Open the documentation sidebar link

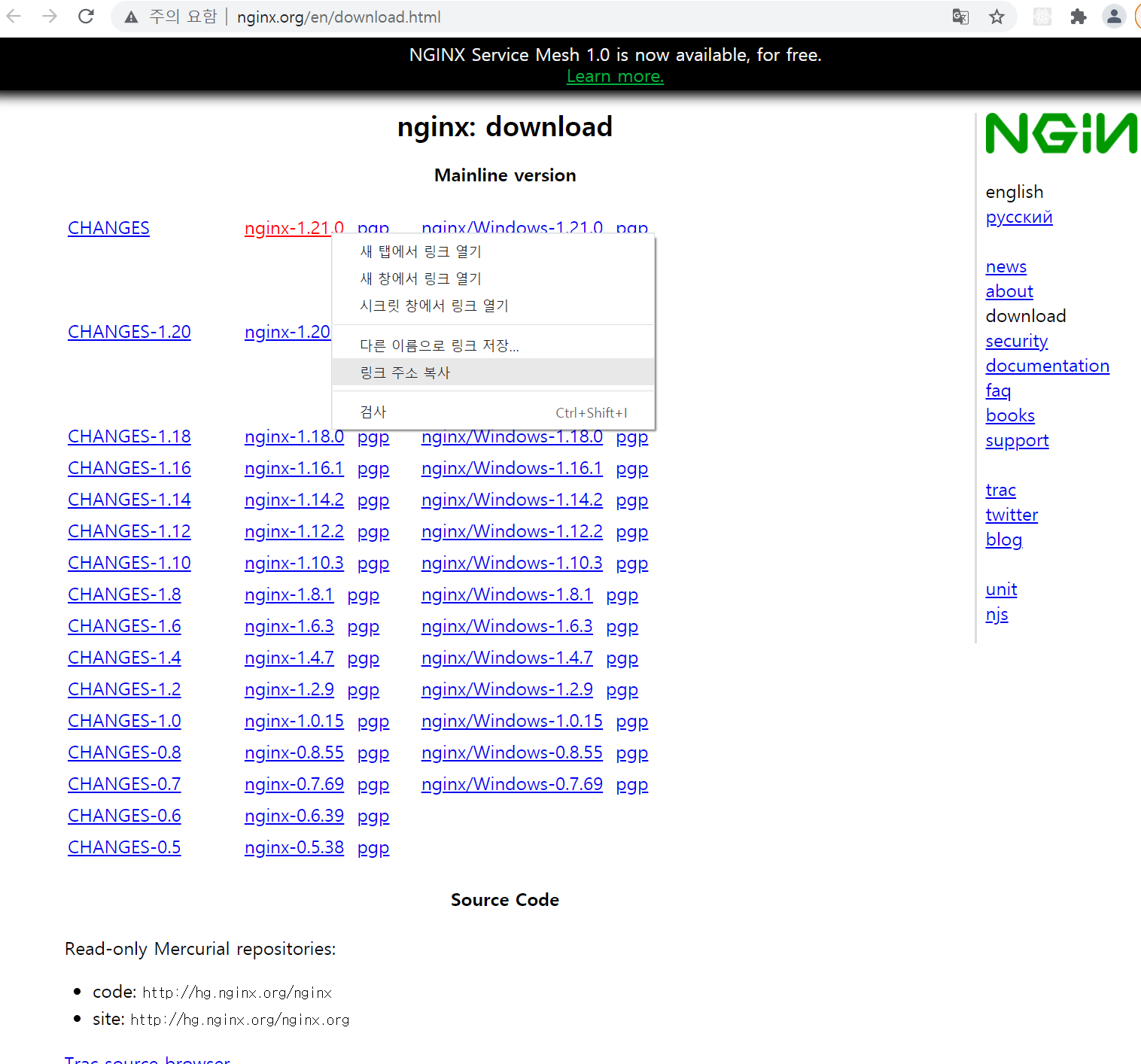click(x=1048, y=366)
